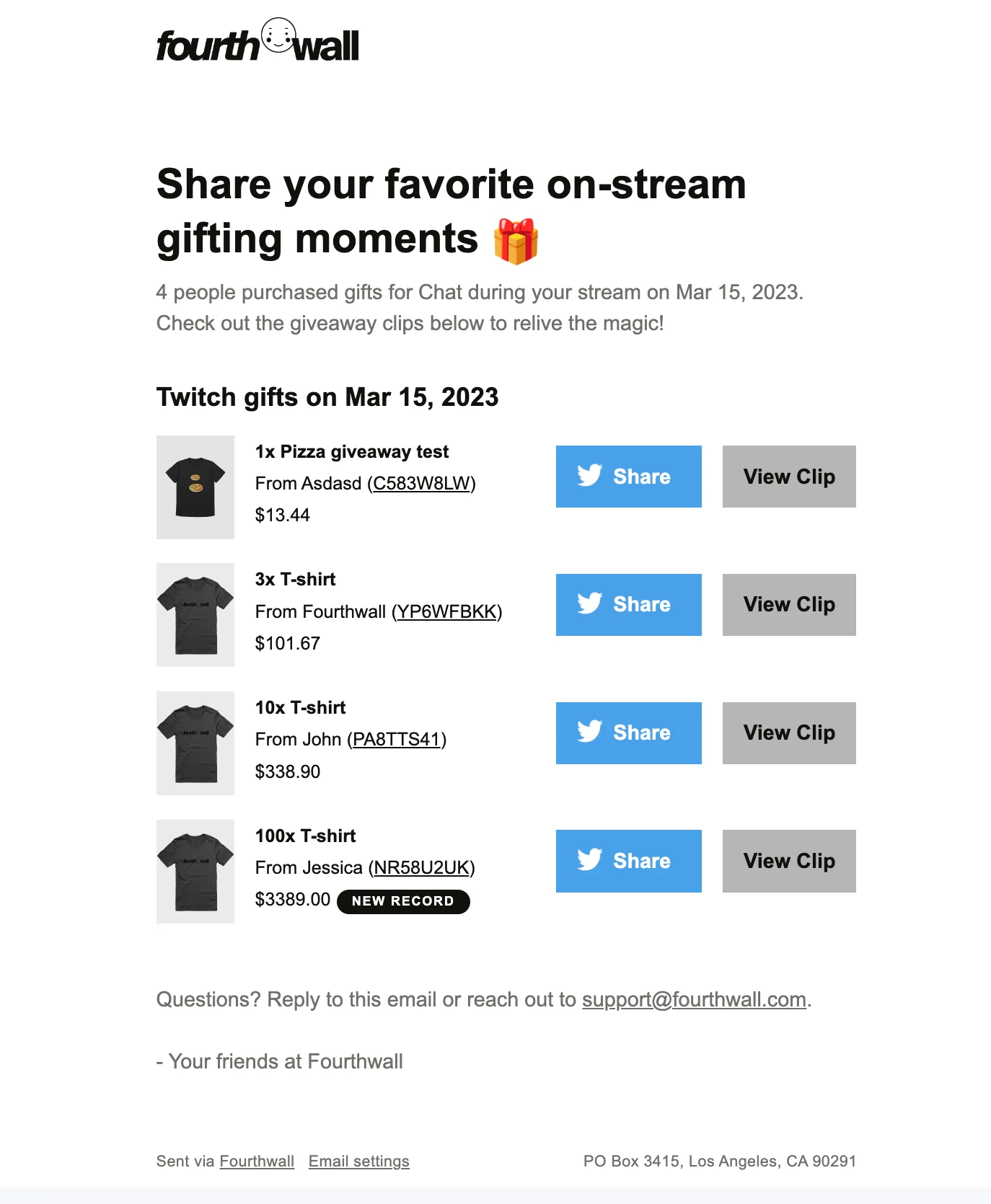The image size is (991, 1204).
Task: Click the NEW RECORD badge
Action: click(x=403, y=901)
